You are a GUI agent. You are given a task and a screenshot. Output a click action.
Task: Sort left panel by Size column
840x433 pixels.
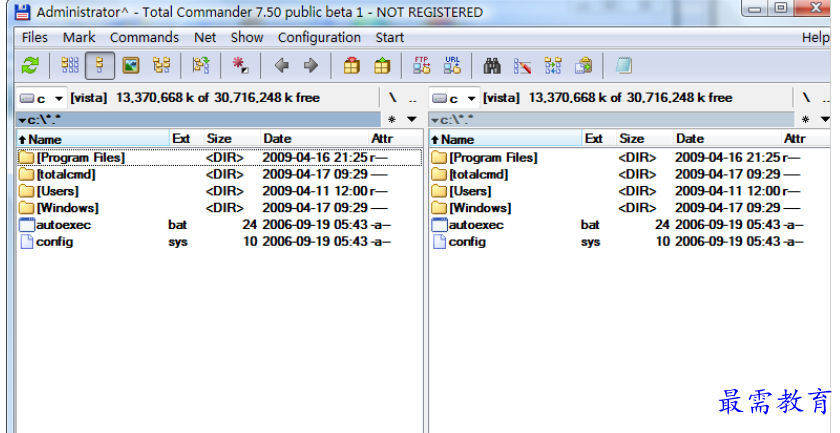(x=231, y=139)
